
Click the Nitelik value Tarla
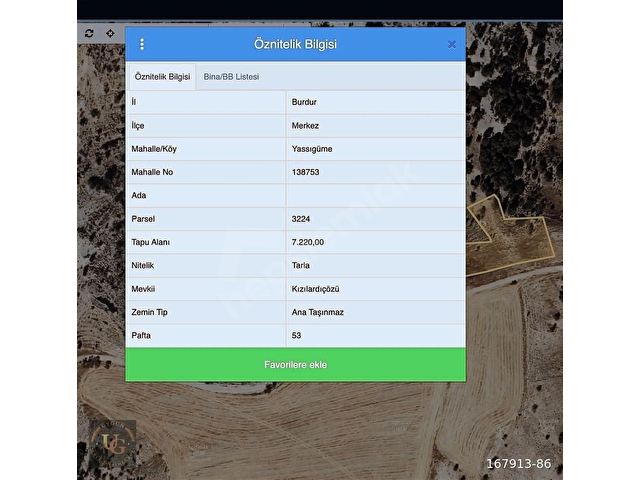point(301,265)
